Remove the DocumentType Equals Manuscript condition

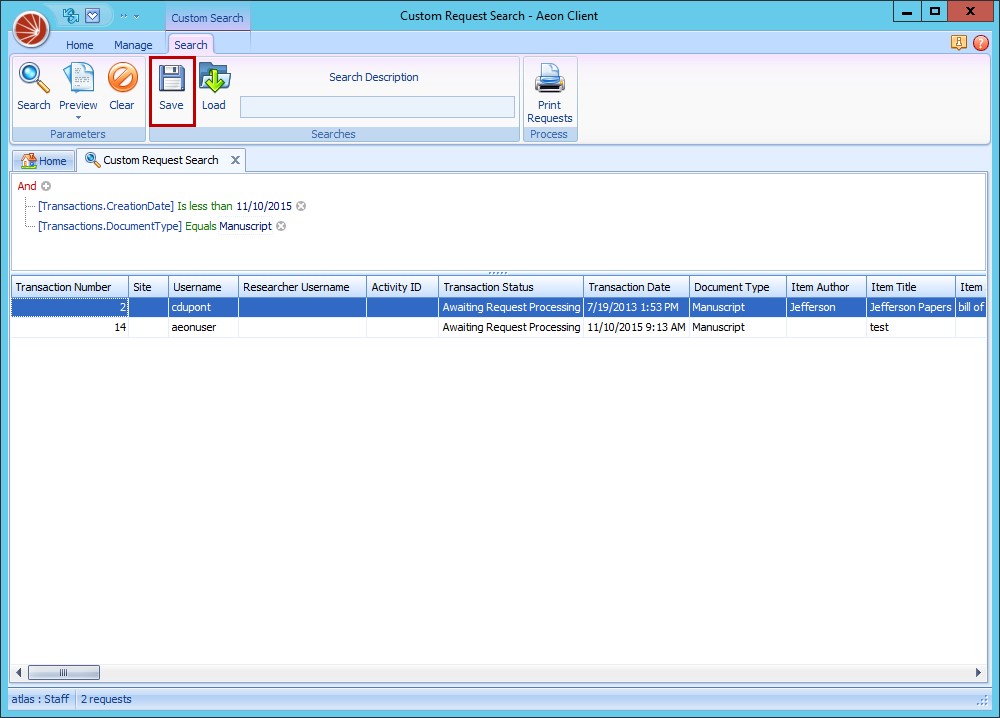pos(280,226)
